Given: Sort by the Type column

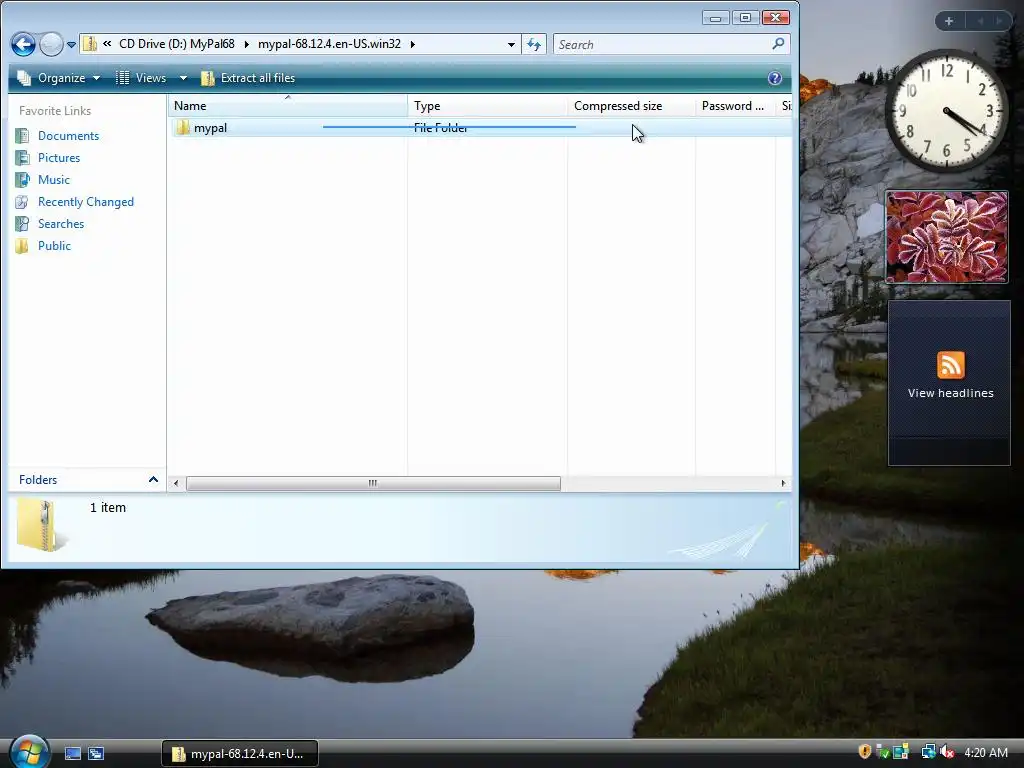Looking at the screenshot, I should tap(487, 106).
